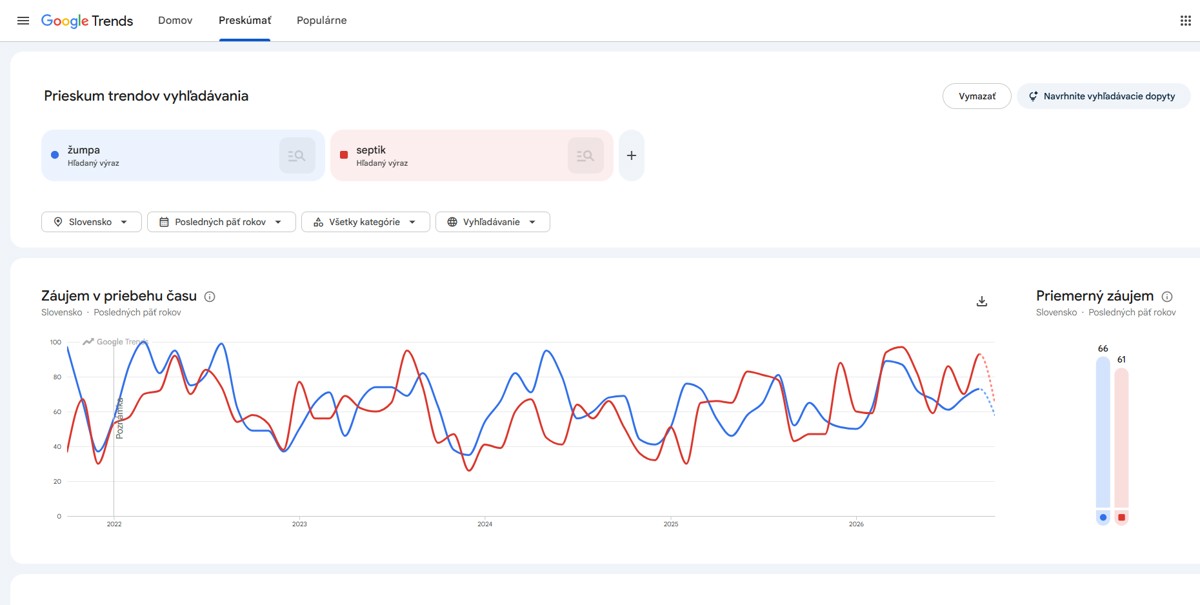Open the Google apps grid
This screenshot has height=605, width=1200.
(x=1186, y=21)
